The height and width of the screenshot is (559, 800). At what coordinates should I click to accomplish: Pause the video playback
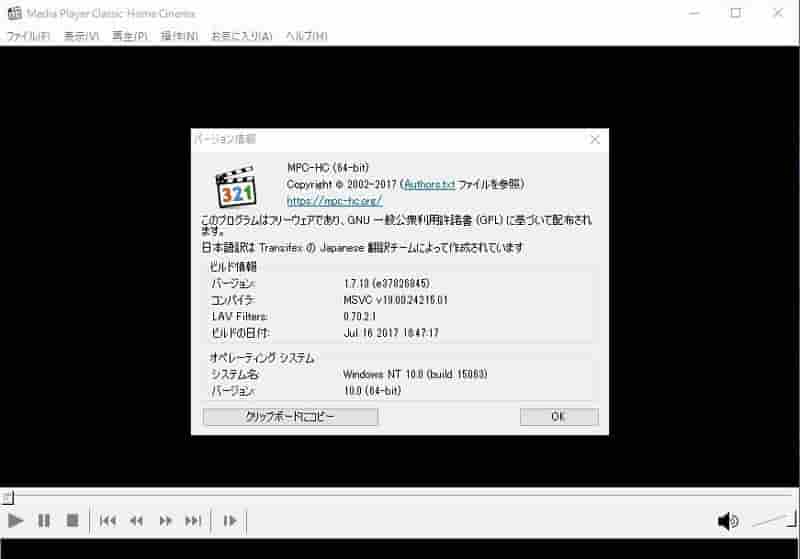coord(44,521)
